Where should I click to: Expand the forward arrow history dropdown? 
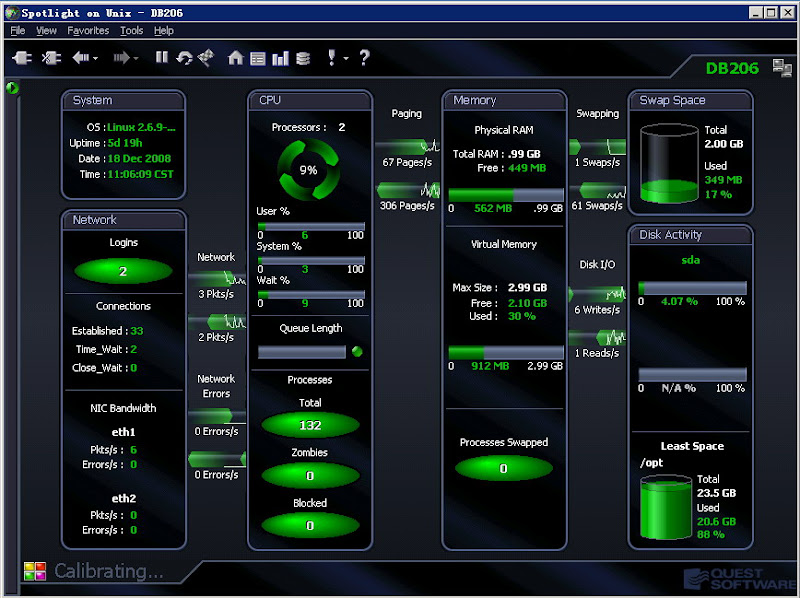(x=135, y=58)
